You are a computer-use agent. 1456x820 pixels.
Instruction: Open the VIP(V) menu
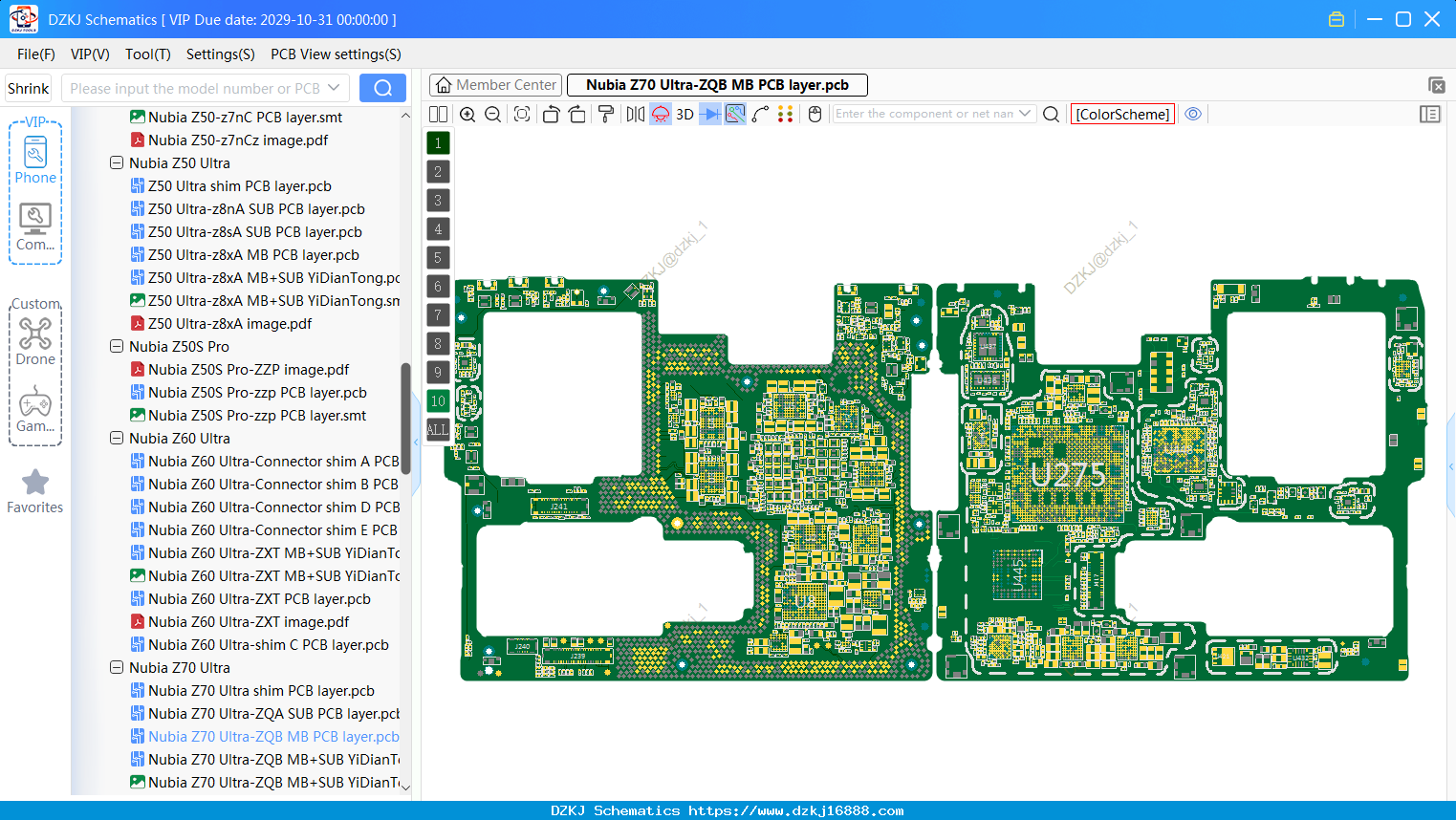click(90, 54)
